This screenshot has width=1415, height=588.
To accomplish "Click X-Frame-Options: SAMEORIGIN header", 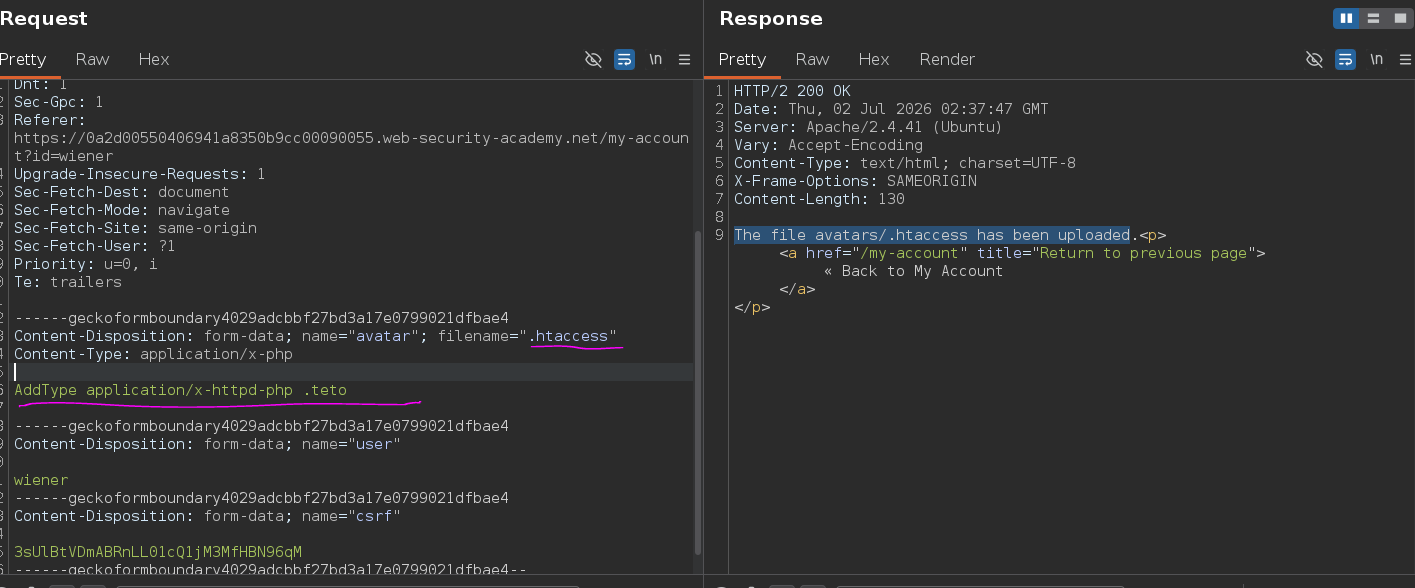I will point(855,181).
